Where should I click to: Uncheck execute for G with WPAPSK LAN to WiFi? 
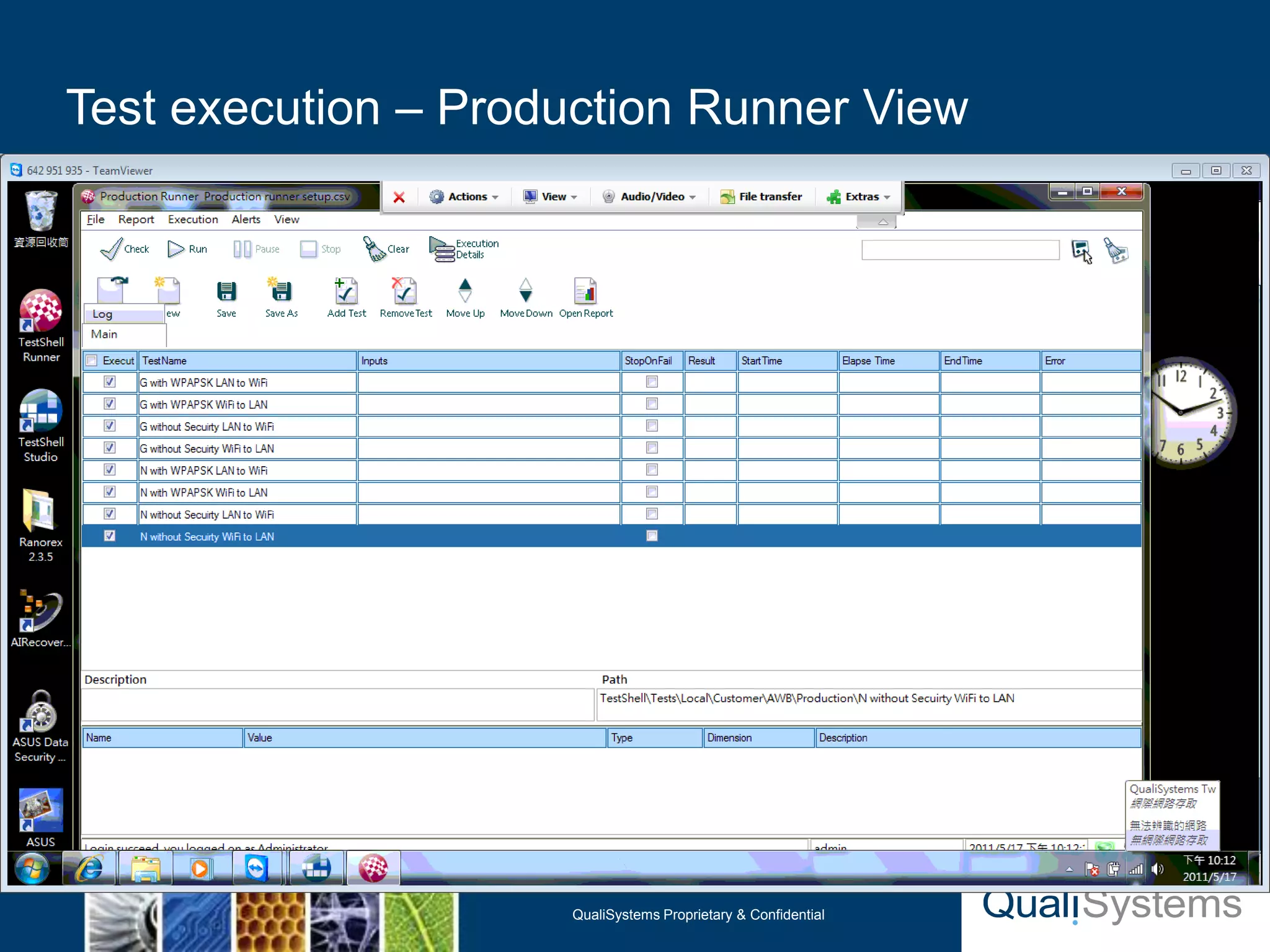pos(110,382)
